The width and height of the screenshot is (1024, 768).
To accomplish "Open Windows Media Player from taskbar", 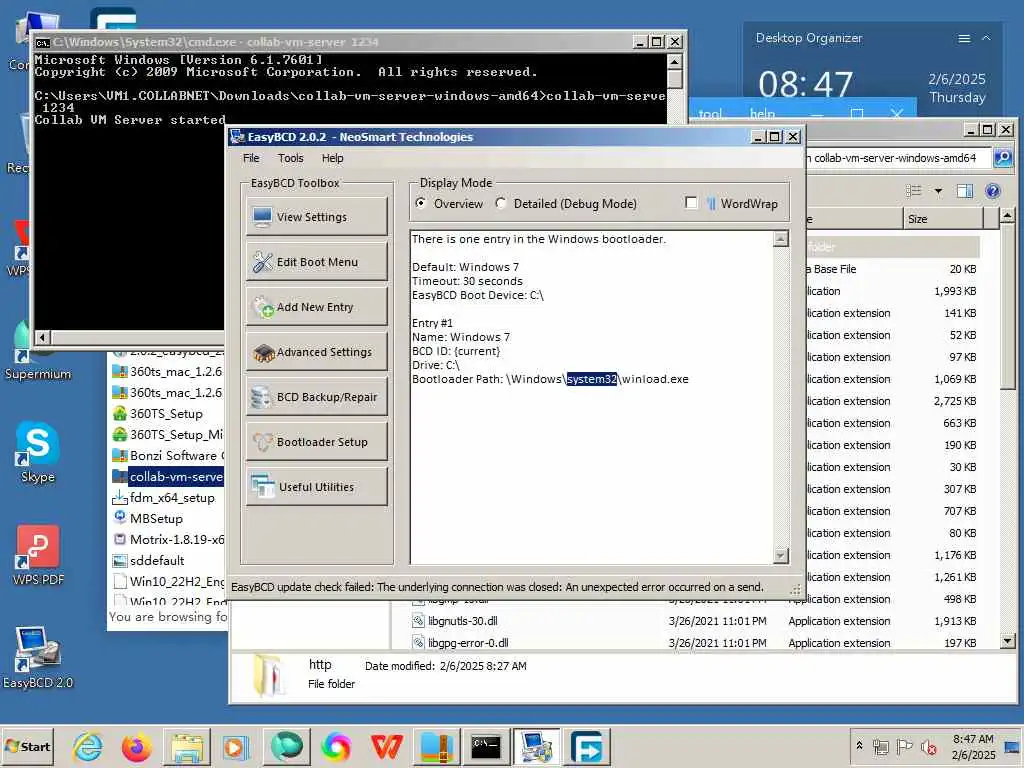I will [x=236, y=746].
